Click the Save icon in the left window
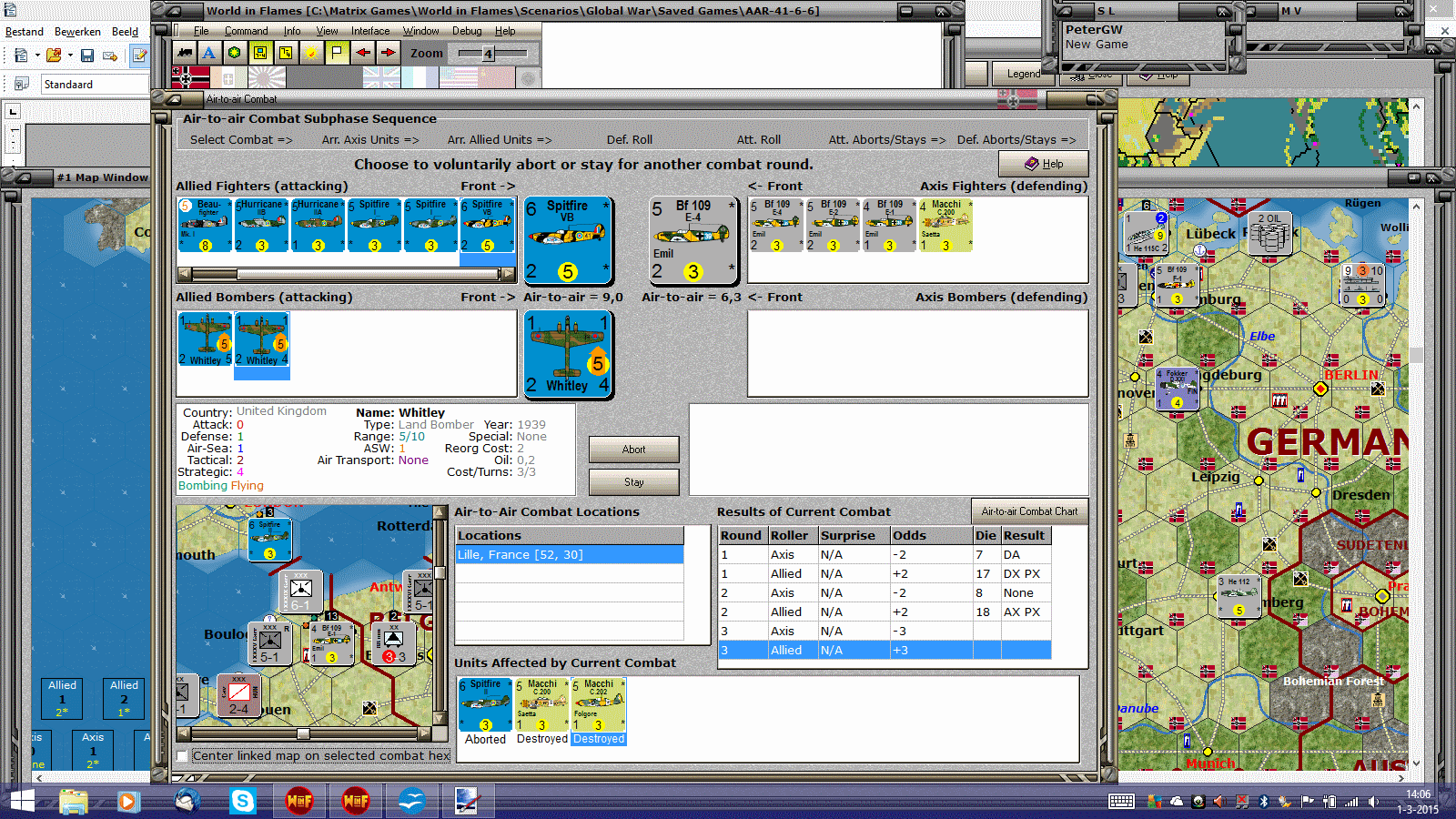The image size is (1456, 819). (x=87, y=56)
